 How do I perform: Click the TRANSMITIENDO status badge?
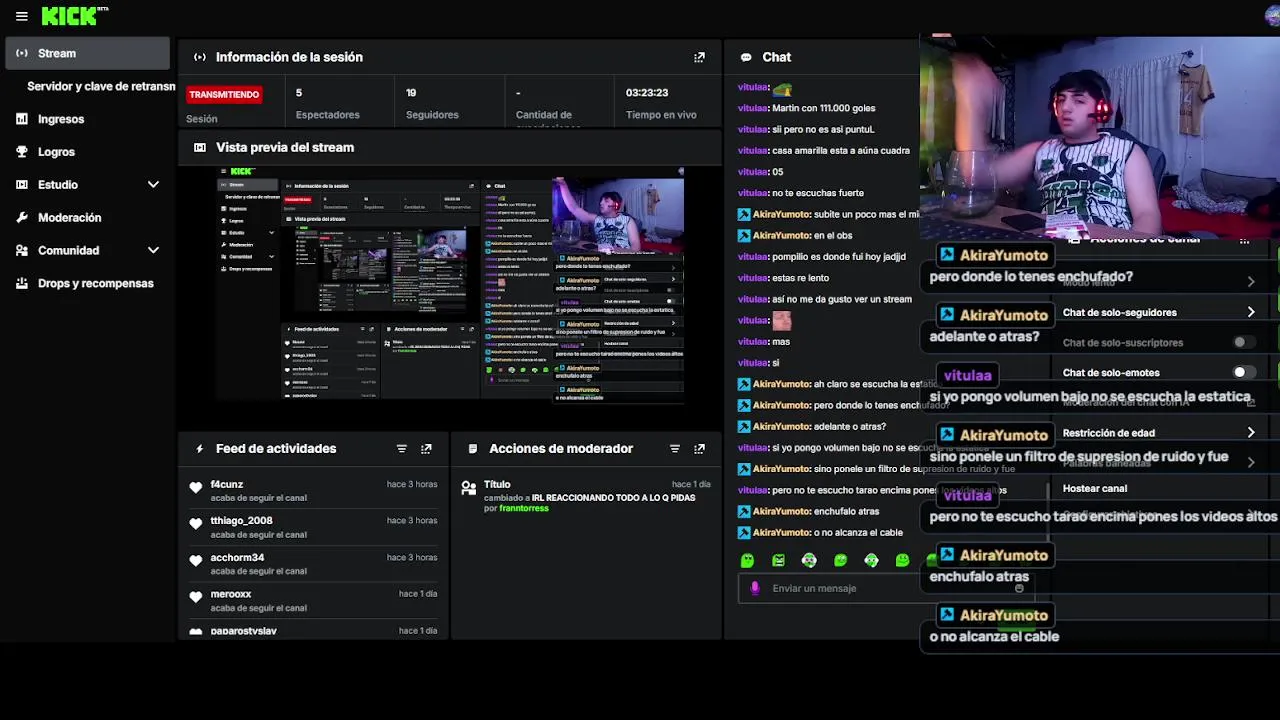(x=224, y=94)
